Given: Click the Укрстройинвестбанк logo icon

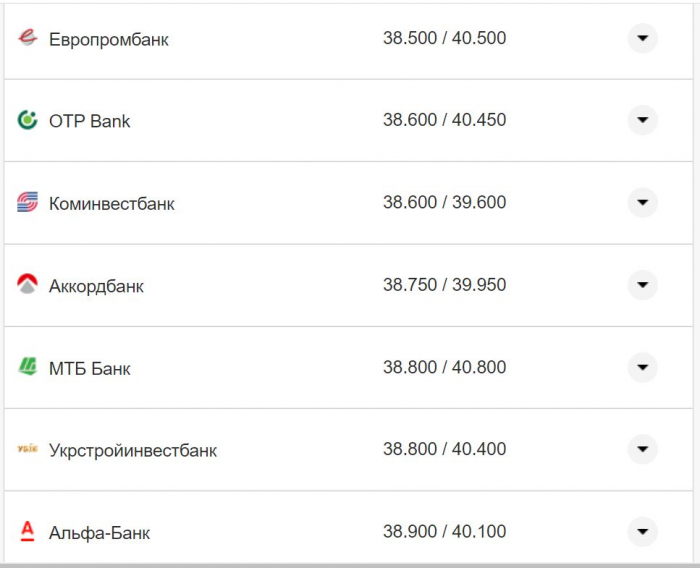Looking at the screenshot, I should coord(27,449).
